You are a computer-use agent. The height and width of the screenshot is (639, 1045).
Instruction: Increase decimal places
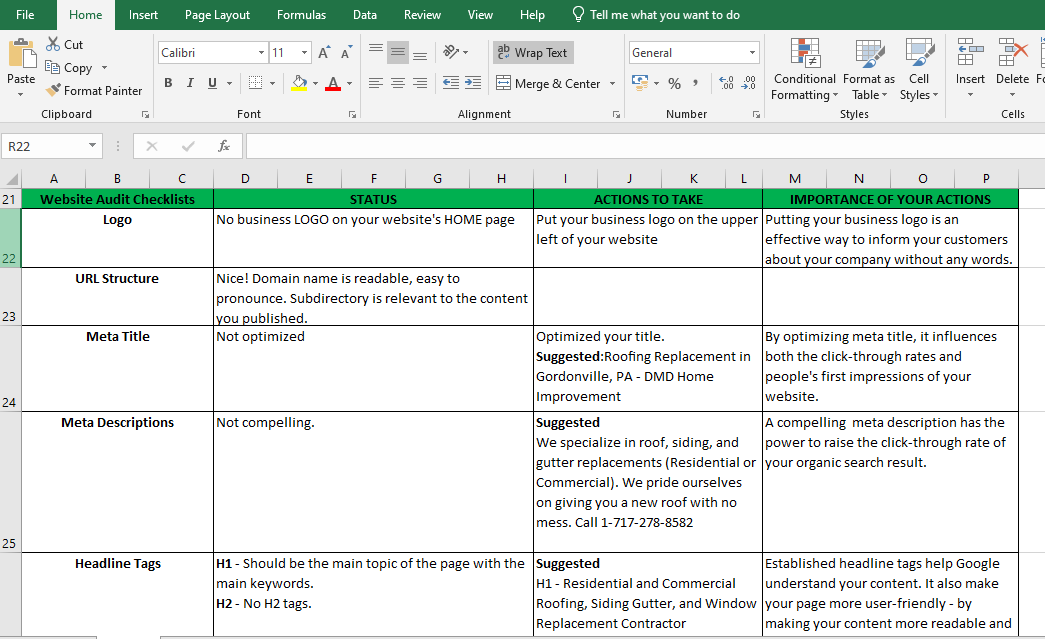pos(726,83)
